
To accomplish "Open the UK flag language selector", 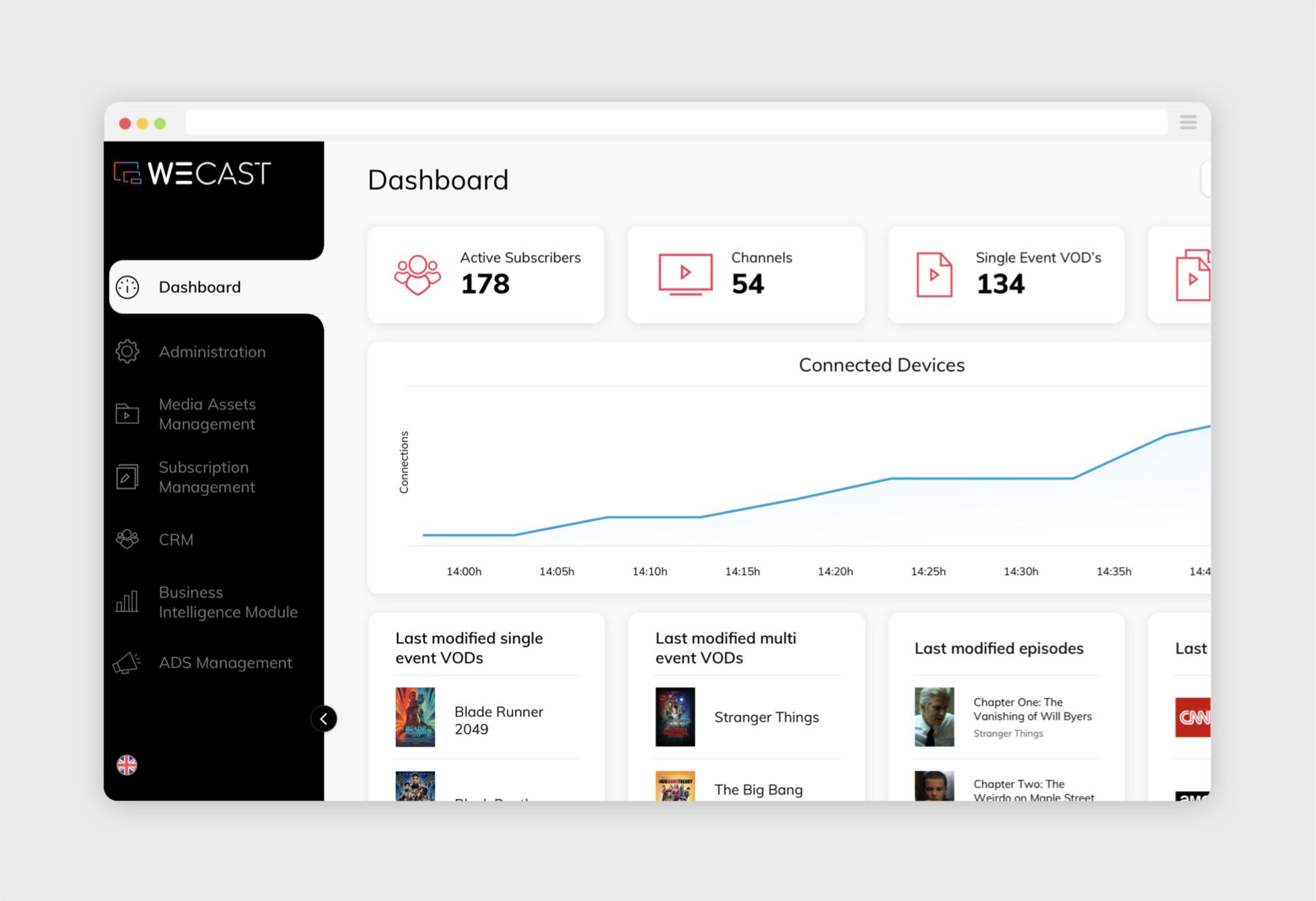I will tap(127, 765).
